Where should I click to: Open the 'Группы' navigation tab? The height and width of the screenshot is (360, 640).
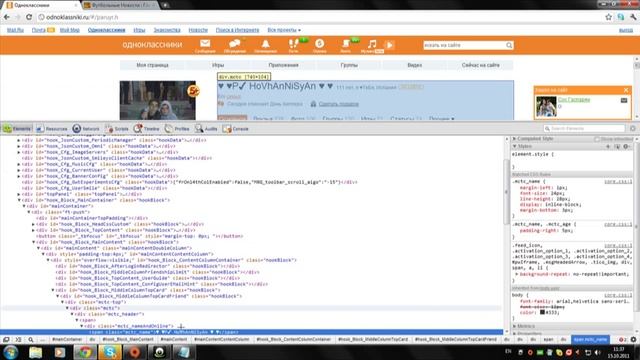coord(349,65)
